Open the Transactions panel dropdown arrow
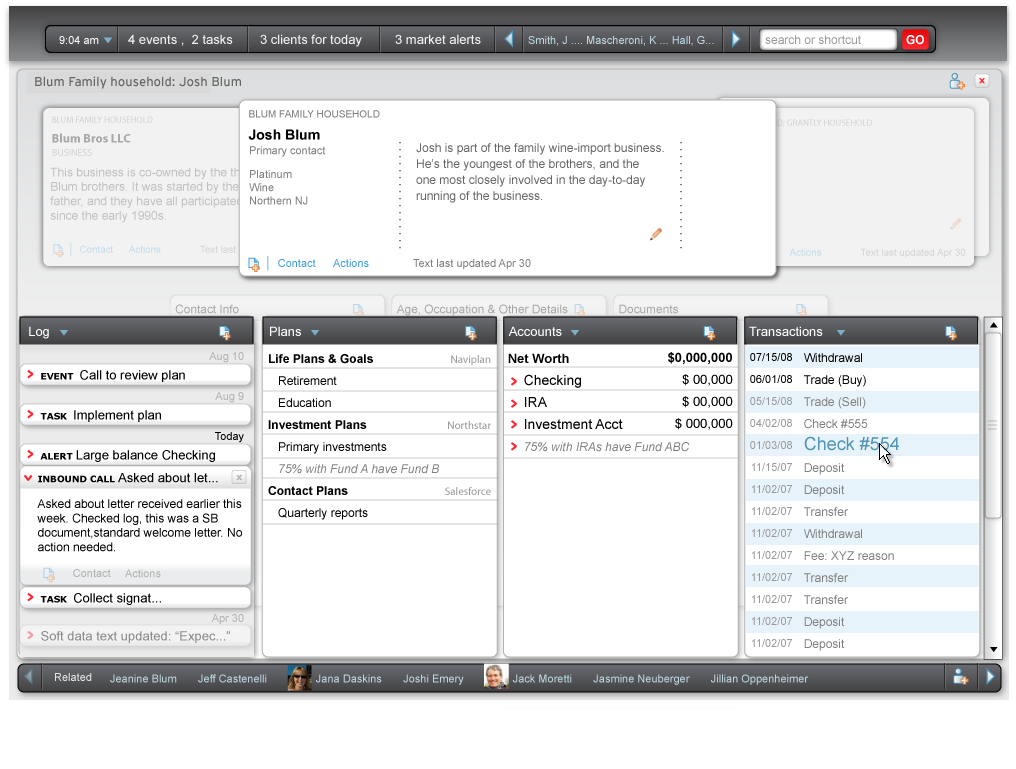This screenshot has height=769, width=1016. 840,332
